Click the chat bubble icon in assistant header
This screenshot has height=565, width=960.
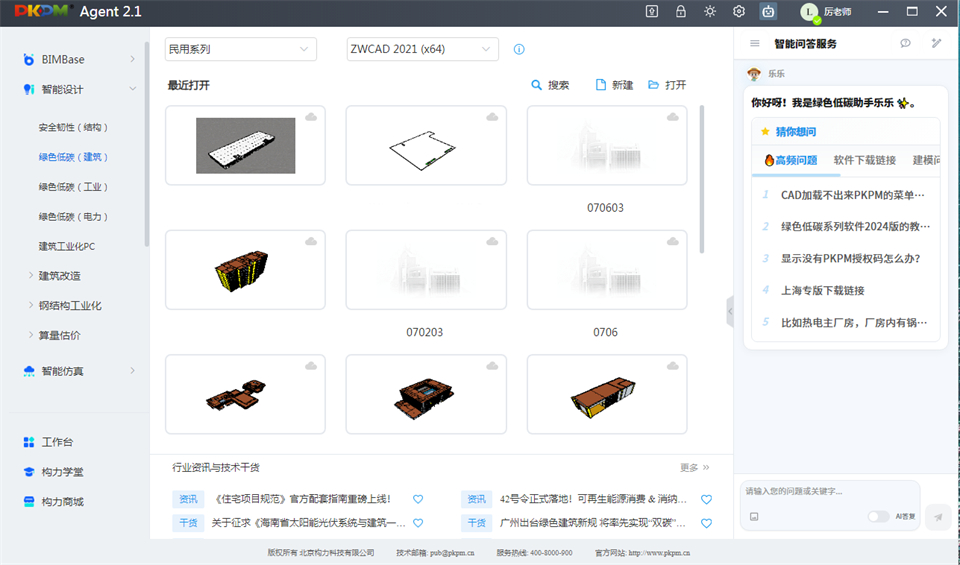(x=906, y=43)
